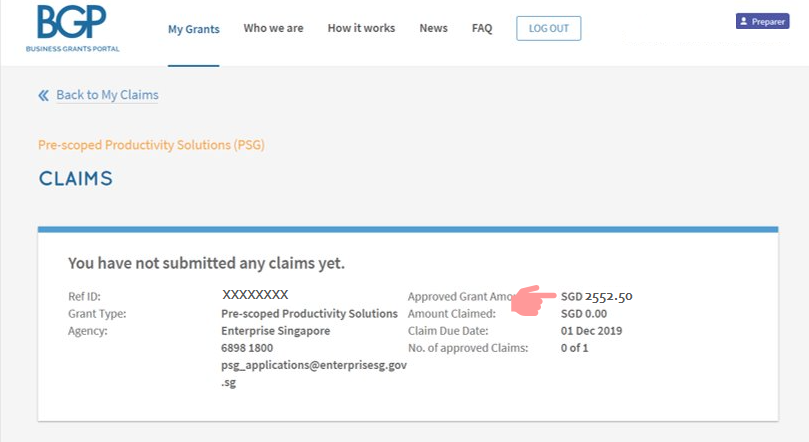Click Pre-scoped Productivity Solutions (PSG) link
Image resolution: width=809 pixels, height=442 pixels.
point(151,145)
